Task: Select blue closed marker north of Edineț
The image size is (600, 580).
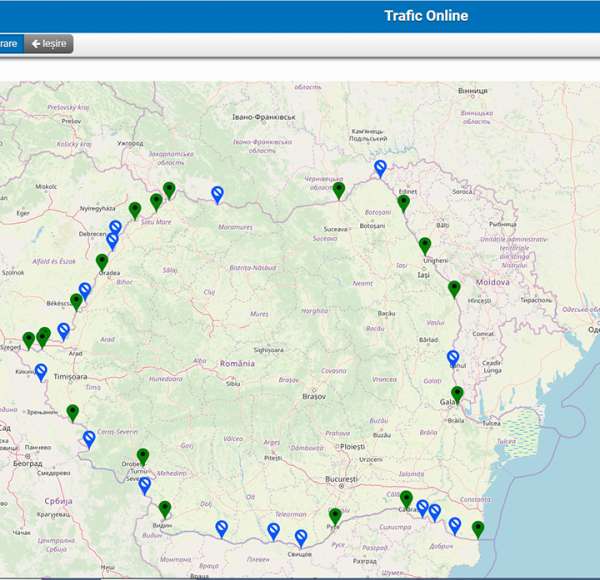Action: (380, 169)
